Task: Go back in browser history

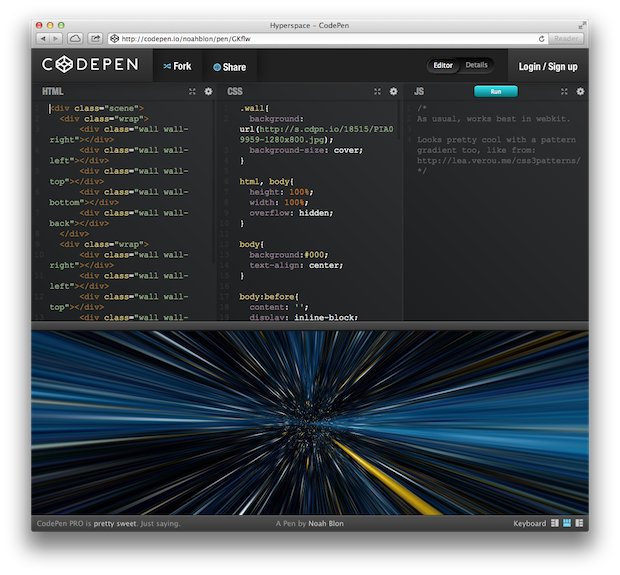Action: 43,38
